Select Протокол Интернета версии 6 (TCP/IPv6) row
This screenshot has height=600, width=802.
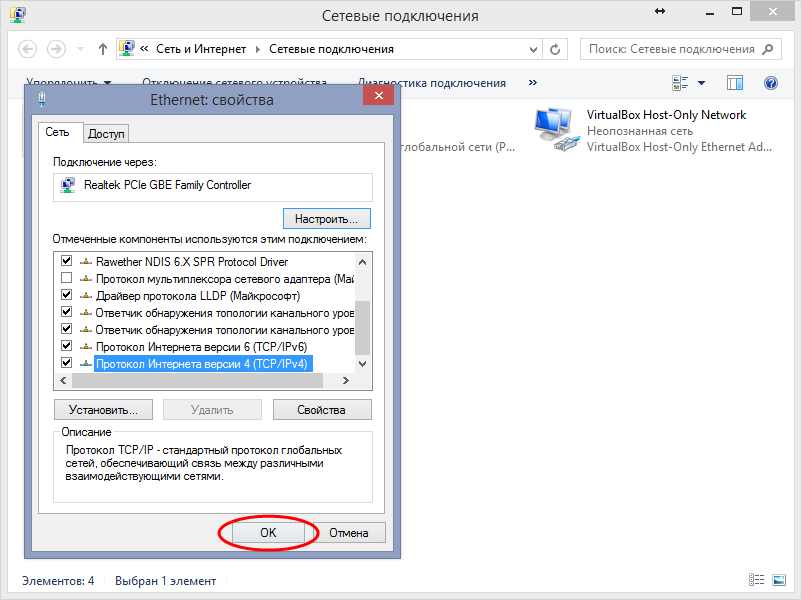pyautogui.click(x=202, y=347)
